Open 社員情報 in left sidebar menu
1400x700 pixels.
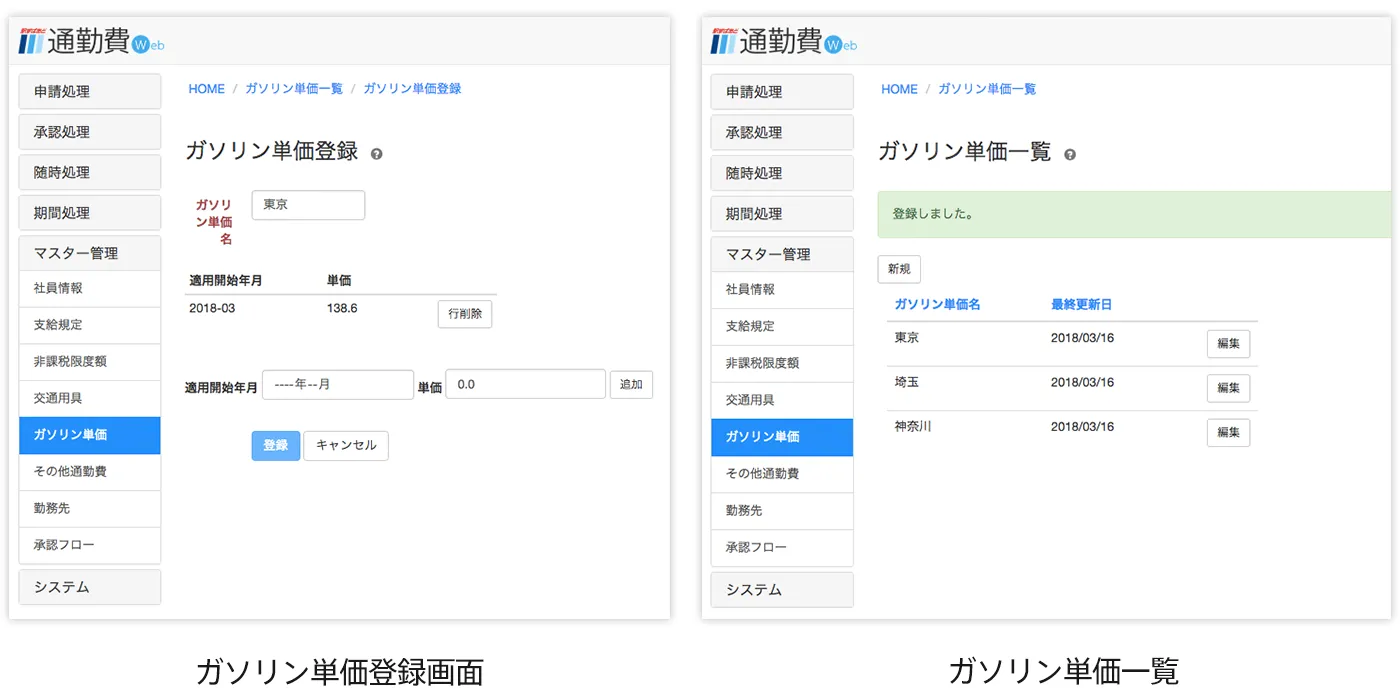tap(89, 288)
